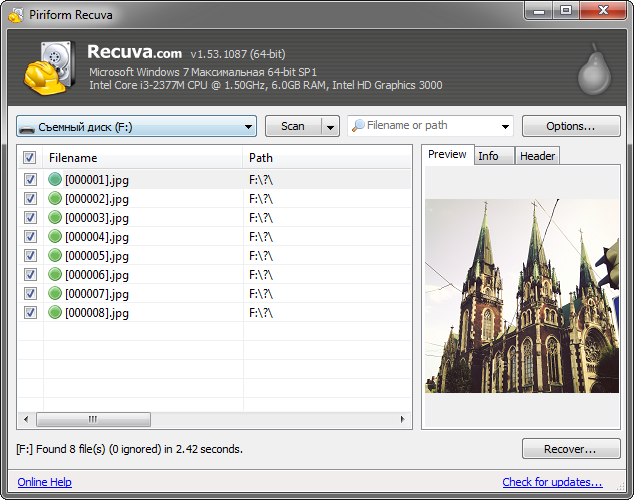Click the Scan button
Screen dimensions: 634x500
coord(293,127)
